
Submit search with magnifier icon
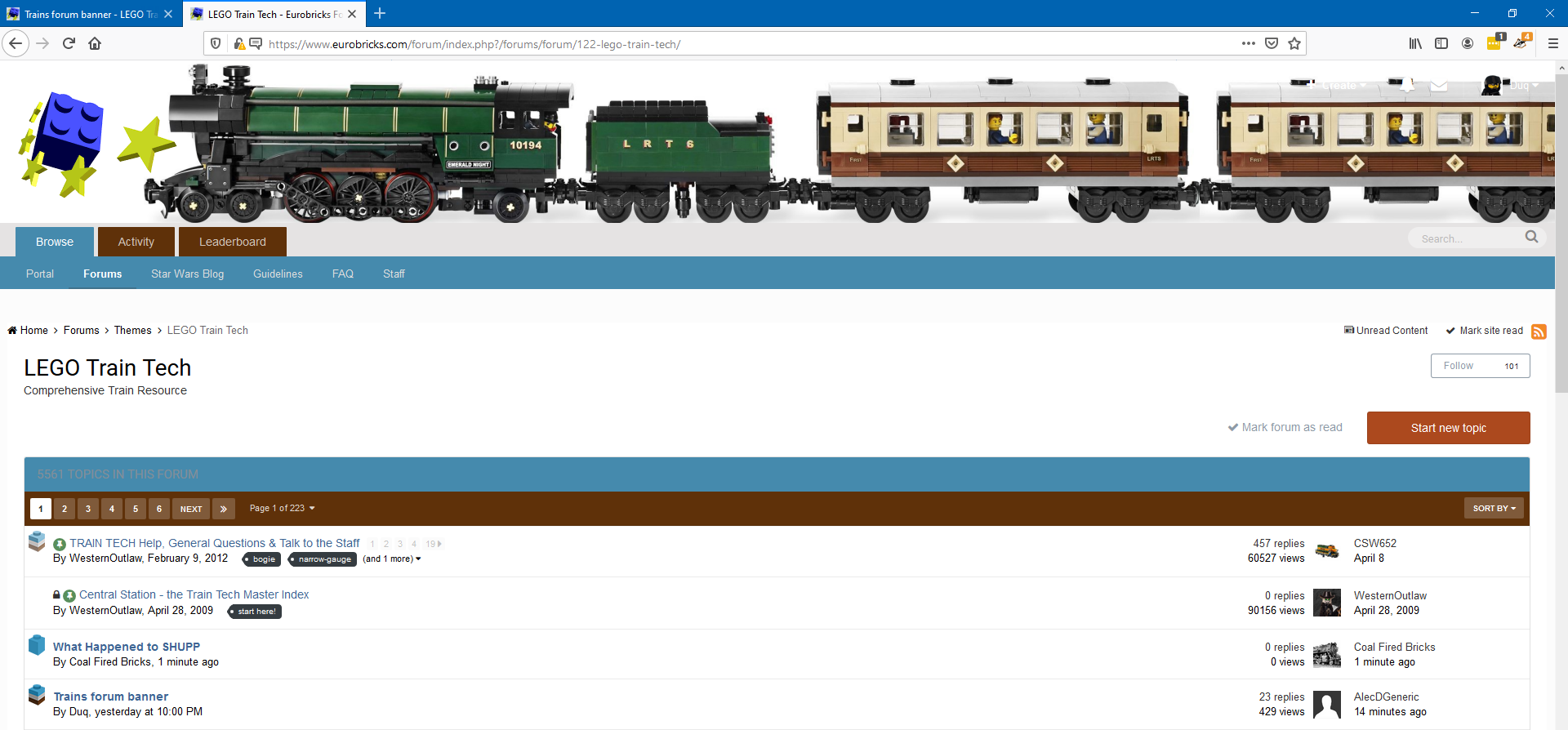click(x=1531, y=237)
